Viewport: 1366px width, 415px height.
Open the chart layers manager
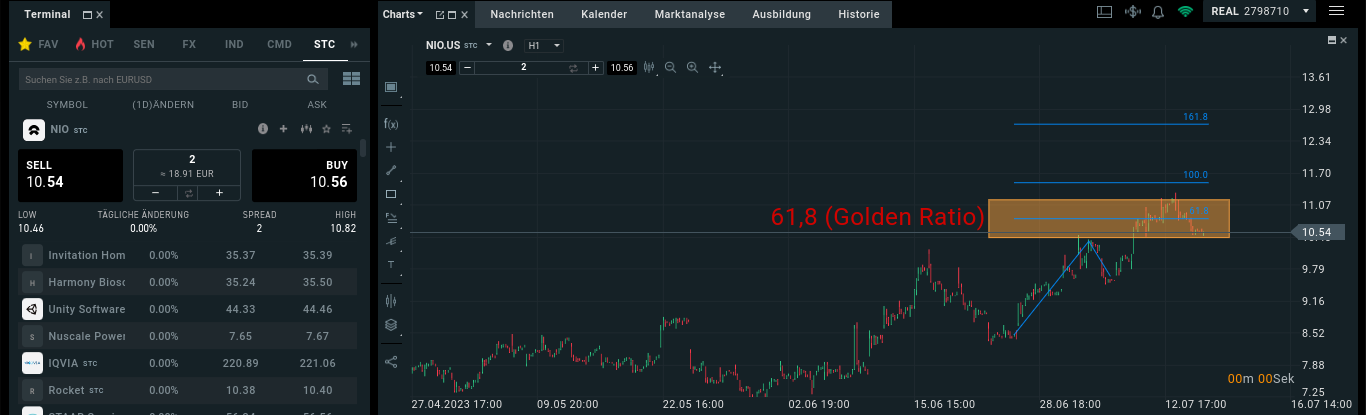pyautogui.click(x=391, y=324)
